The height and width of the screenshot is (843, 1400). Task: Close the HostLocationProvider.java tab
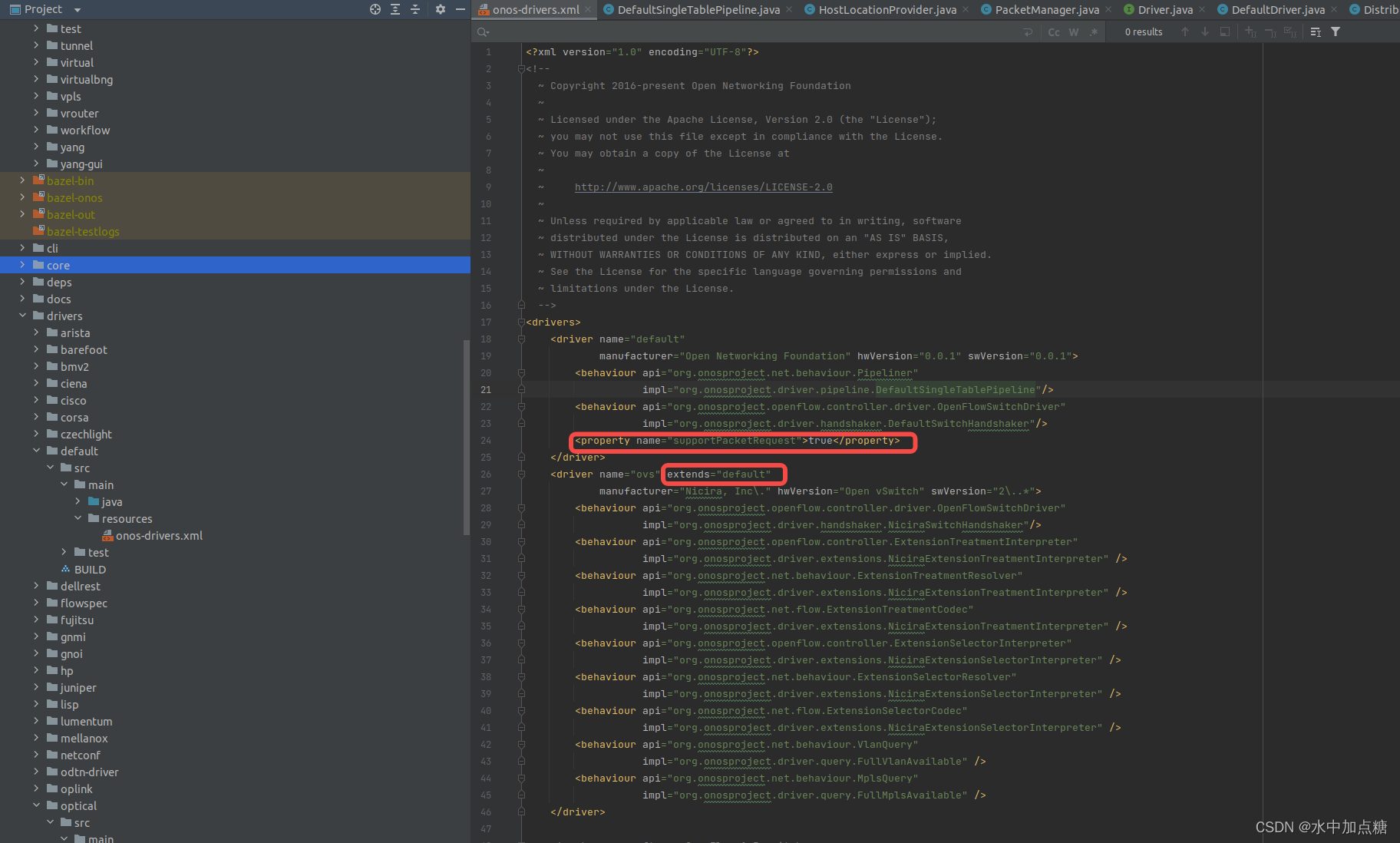click(965, 10)
